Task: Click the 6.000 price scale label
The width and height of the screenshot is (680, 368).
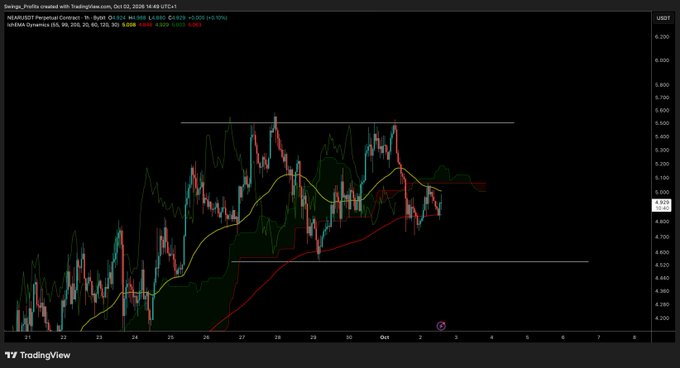Action: click(x=662, y=60)
